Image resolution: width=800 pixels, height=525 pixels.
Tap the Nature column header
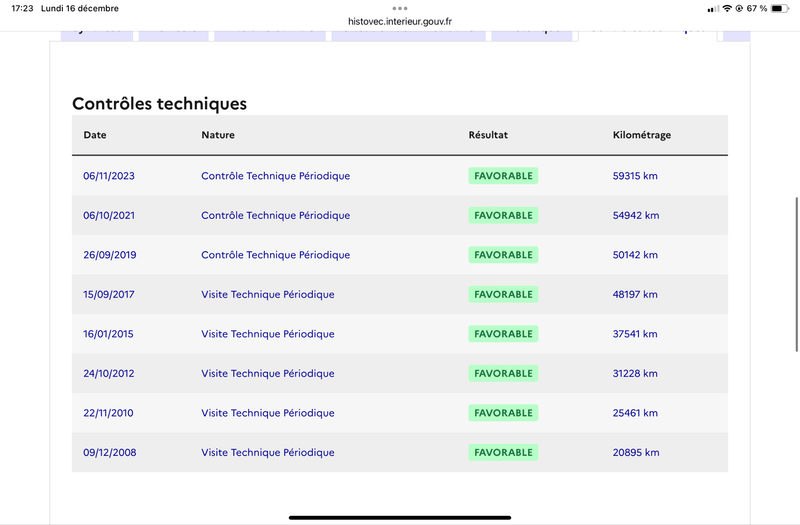click(218, 135)
